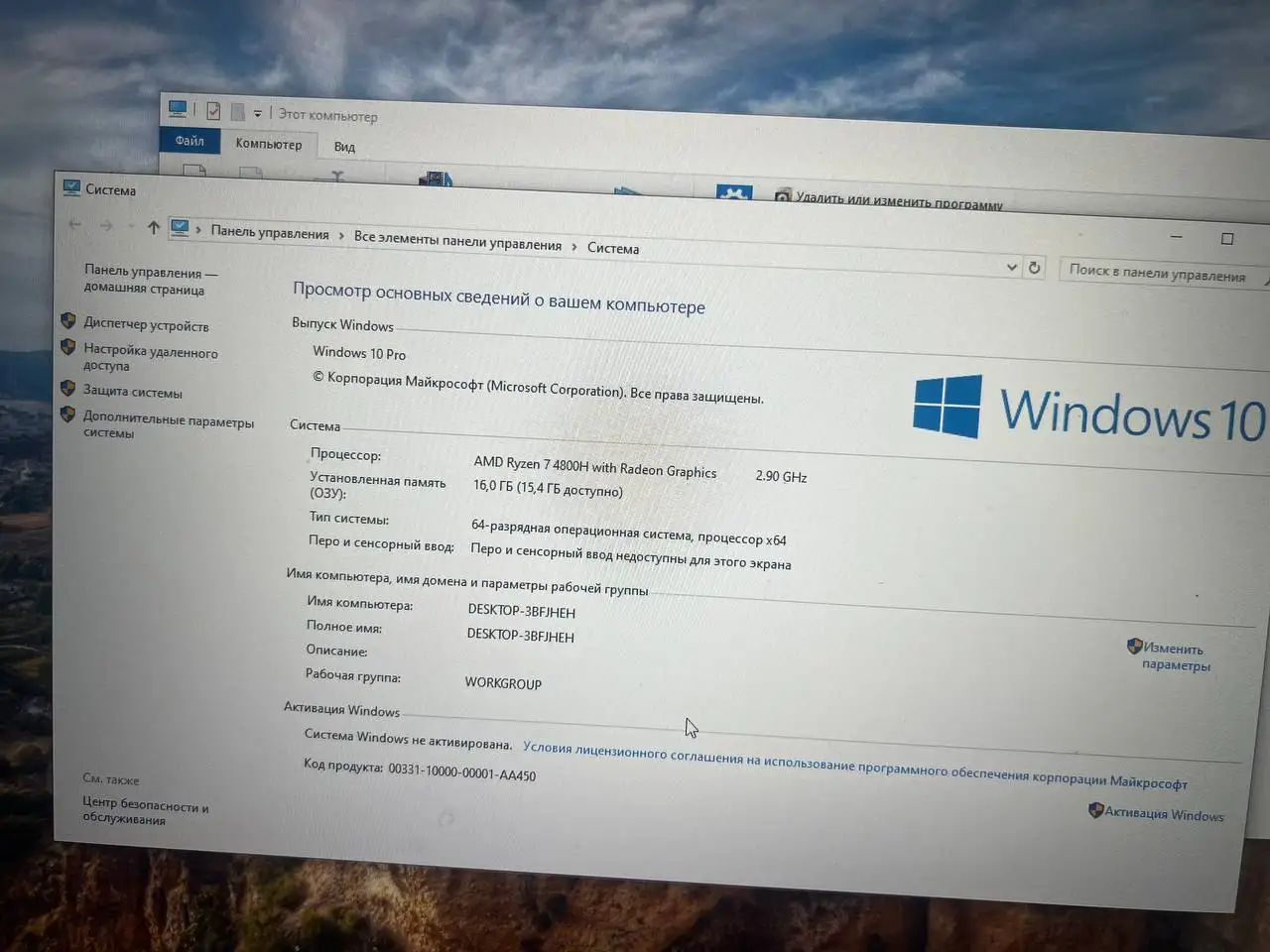Open the quick access toolbar customize arrow
1270x952 pixels.
pyautogui.click(x=258, y=114)
